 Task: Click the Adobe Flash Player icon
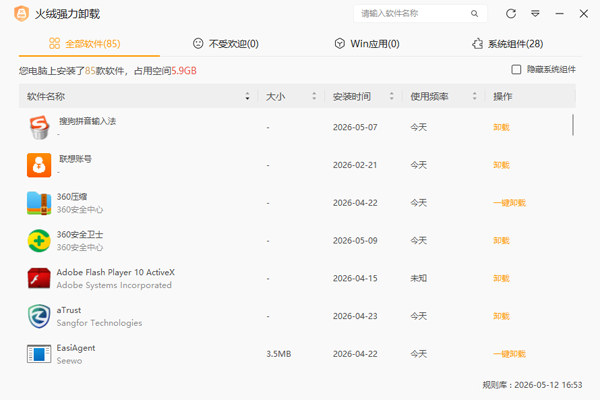39,278
